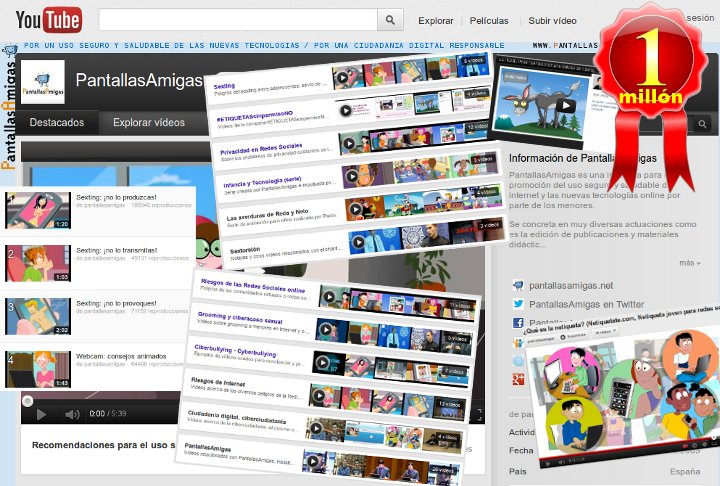
Task: Play all in #ETIQUETASsinpermisoNO playlist
Action: 345,111
